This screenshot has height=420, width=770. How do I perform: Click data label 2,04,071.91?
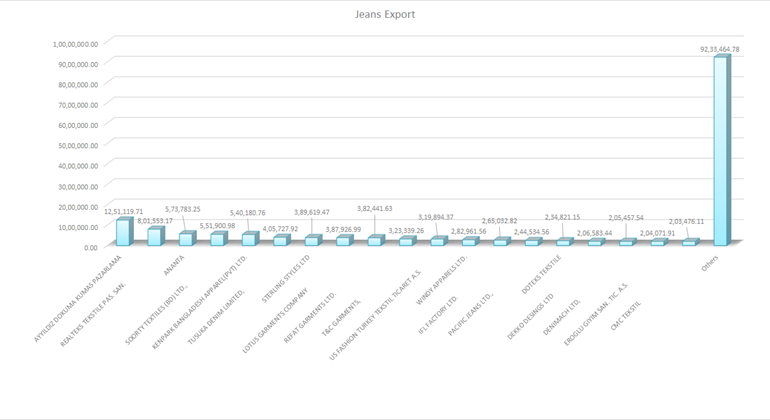(x=658, y=233)
